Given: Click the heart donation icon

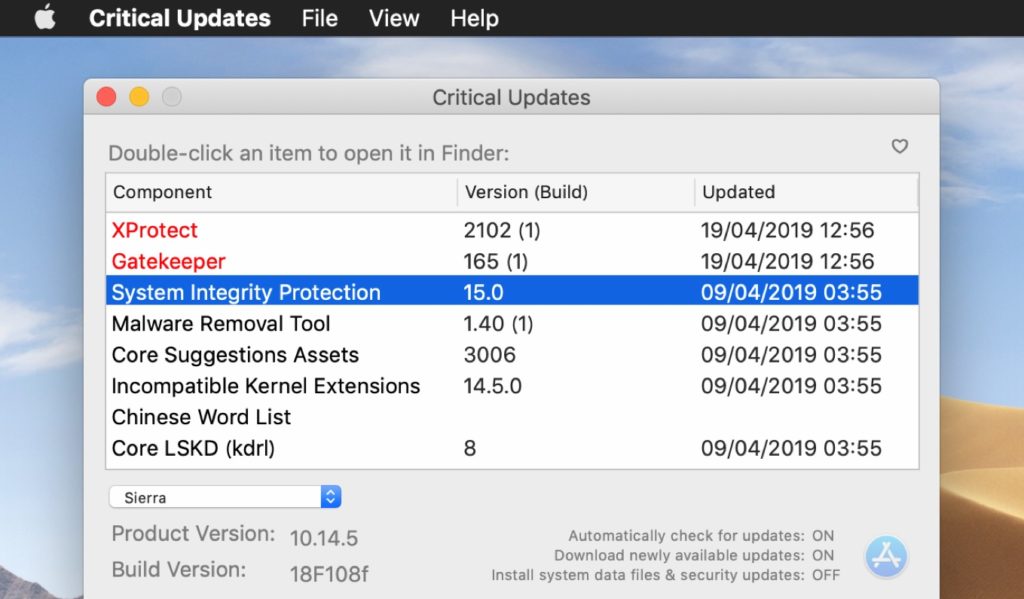Looking at the screenshot, I should [x=899, y=146].
